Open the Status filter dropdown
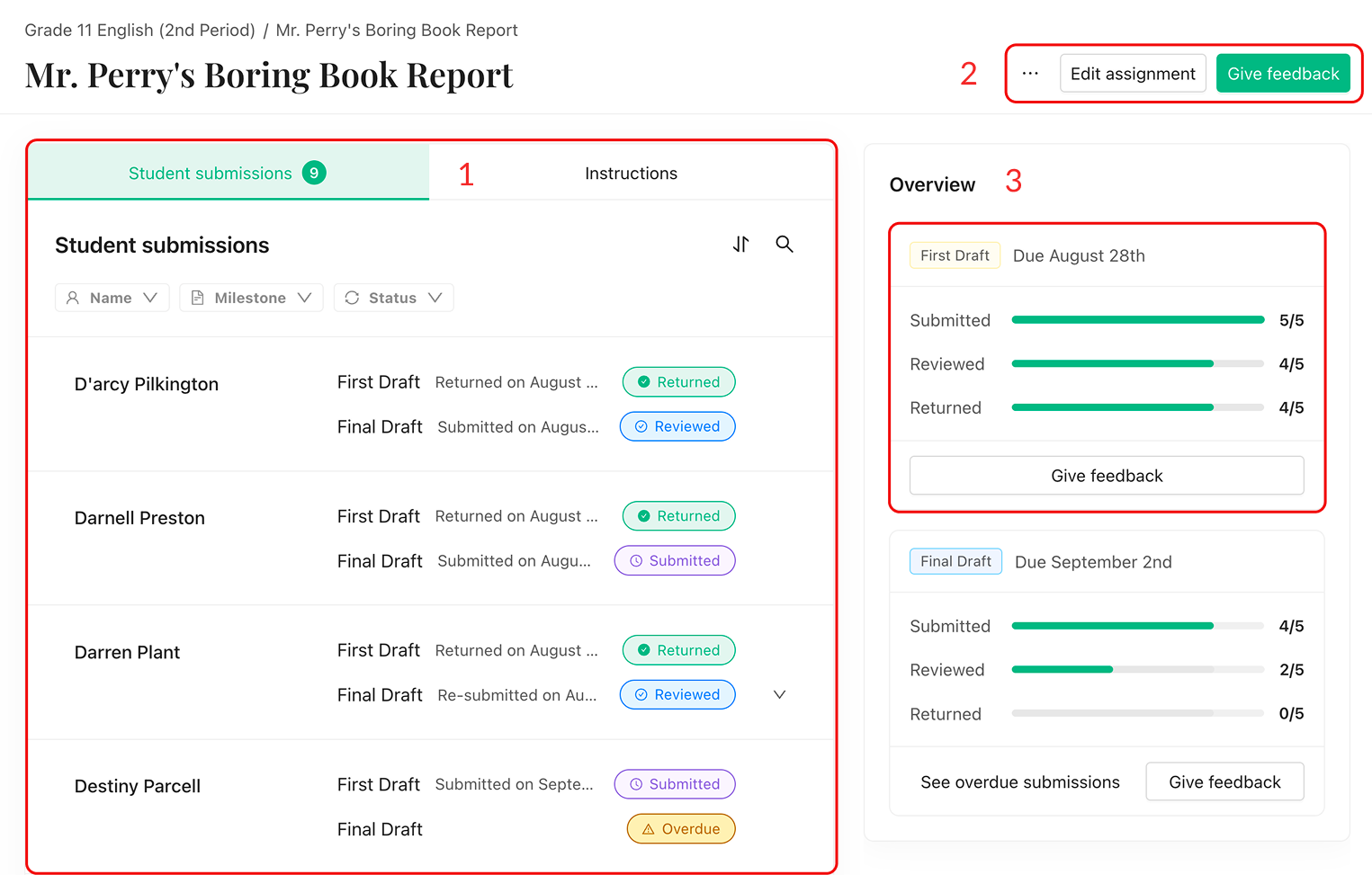 point(393,298)
